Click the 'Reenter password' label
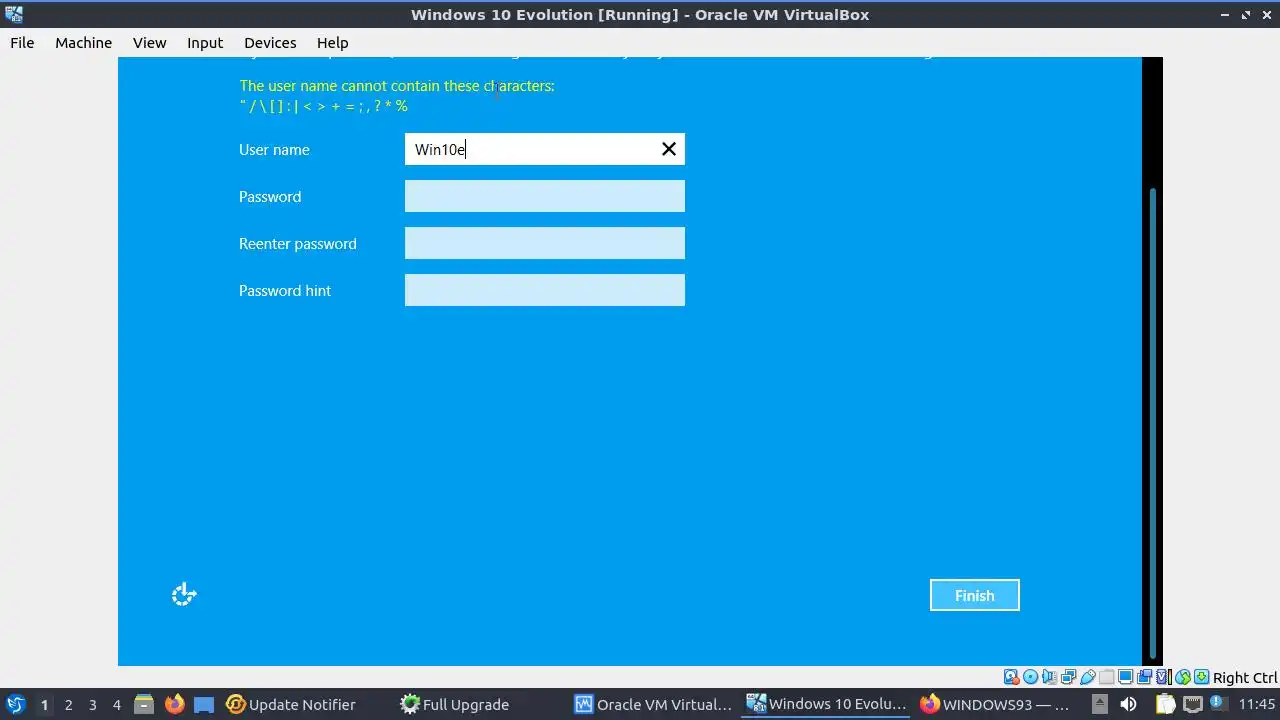The height and width of the screenshot is (720, 1280). point(297,244)
